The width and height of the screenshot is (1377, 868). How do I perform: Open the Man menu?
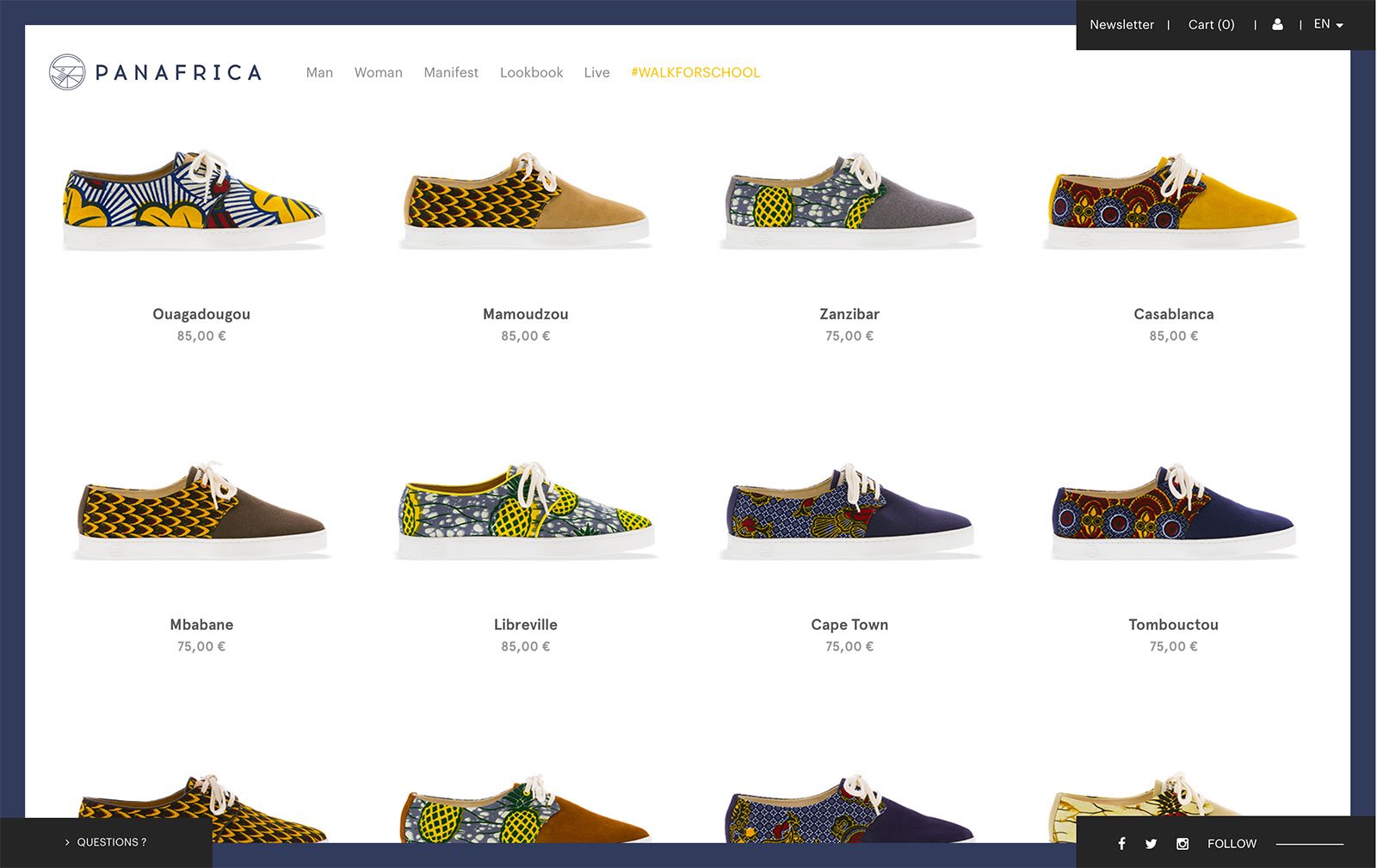pyautogui.click(x=319, y=72)
